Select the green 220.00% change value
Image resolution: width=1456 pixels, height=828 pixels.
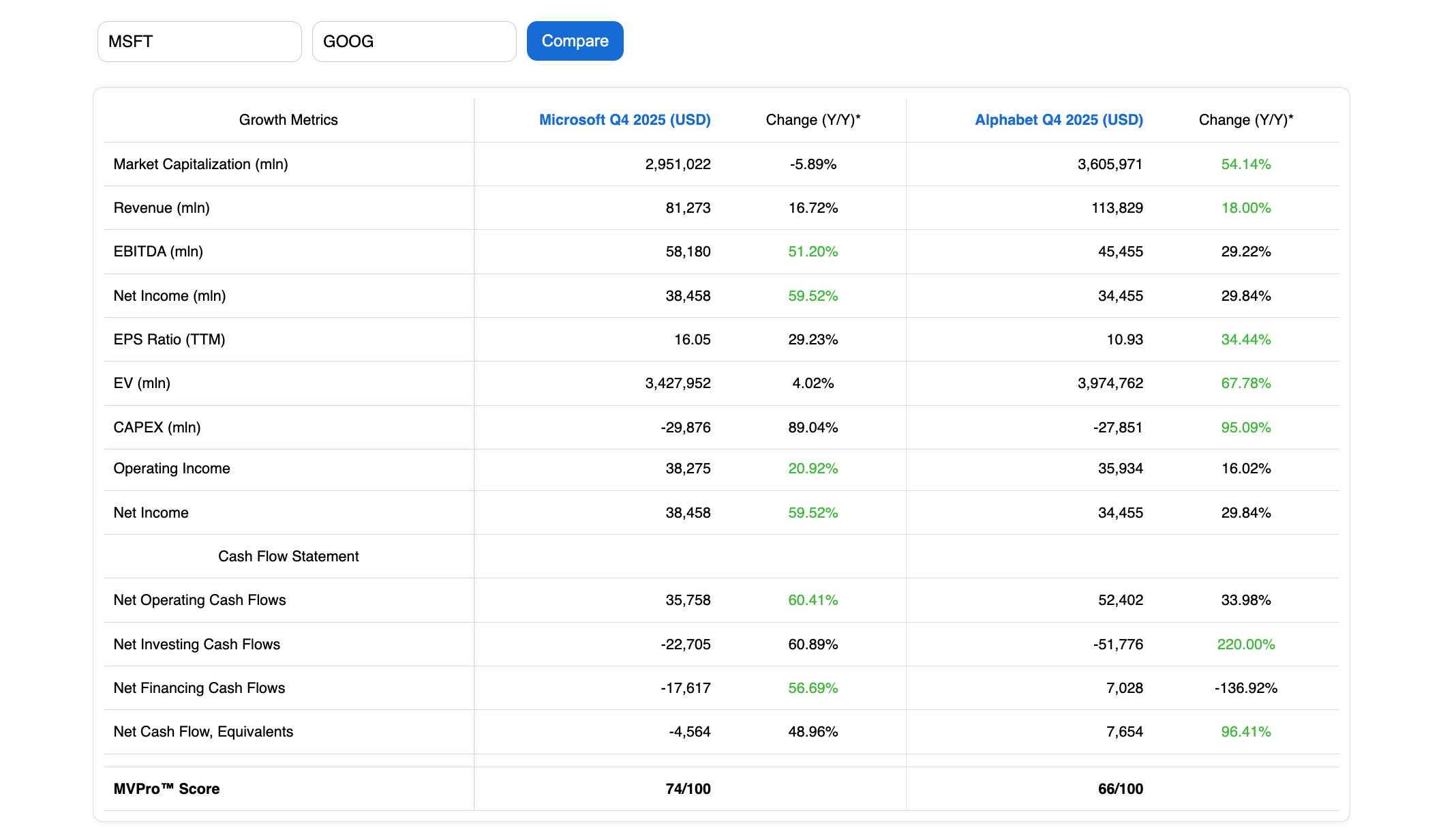click(x=1246, y=645)
